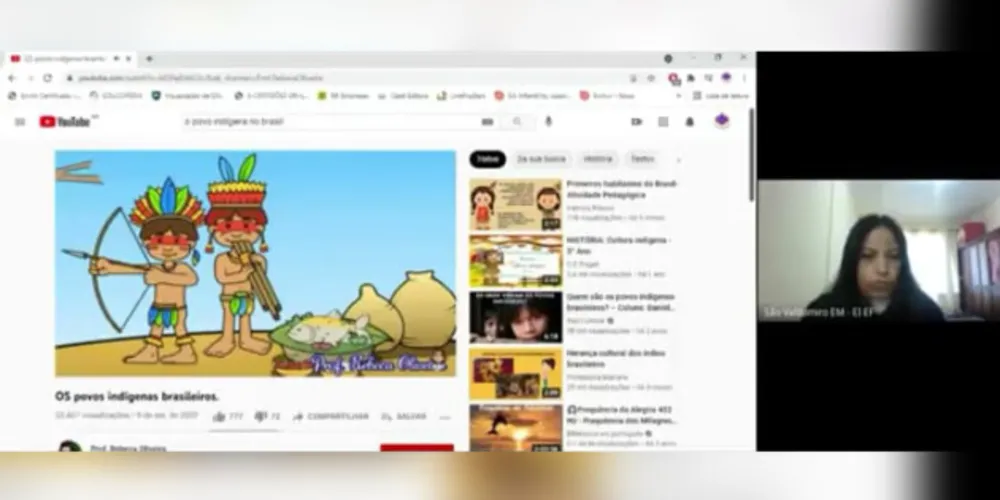
Task: Click the YouTube search magnifier button
Action: [x=517, y=122]
